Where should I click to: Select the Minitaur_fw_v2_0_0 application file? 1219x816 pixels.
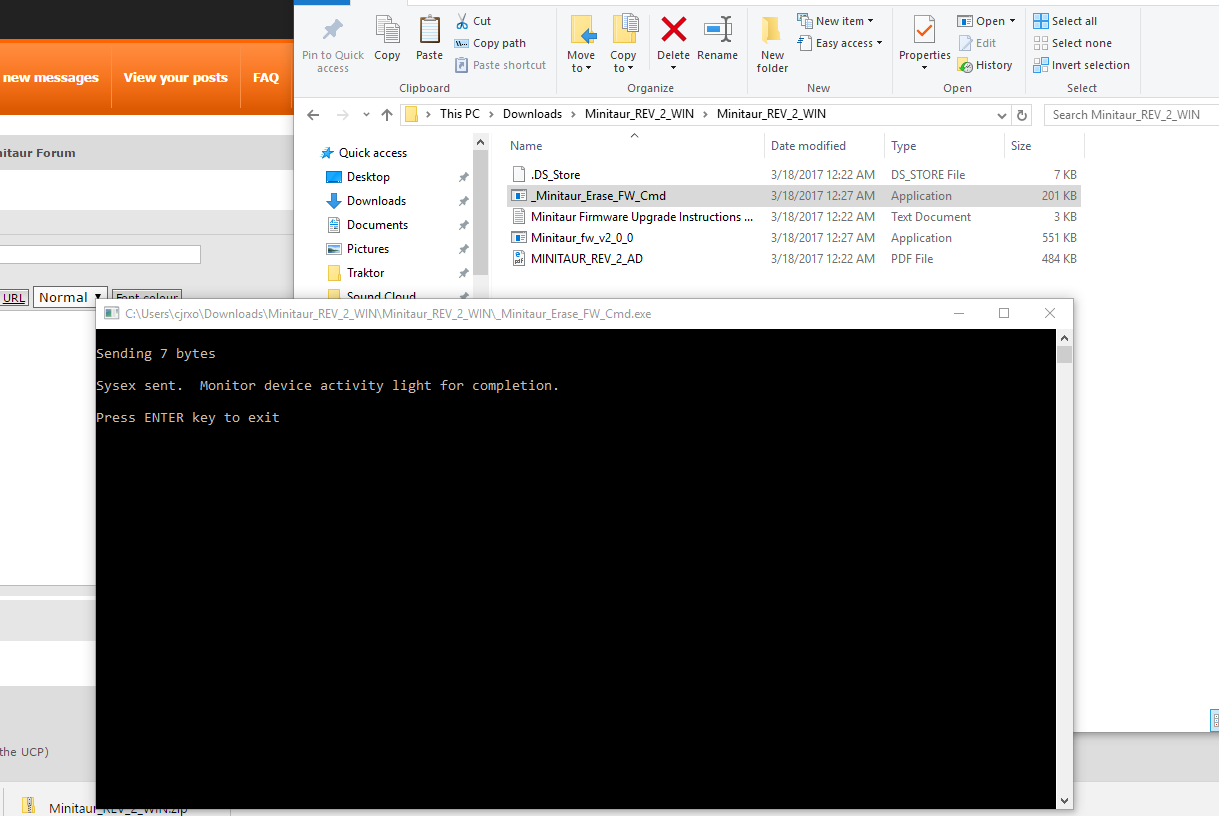point(581,238)
